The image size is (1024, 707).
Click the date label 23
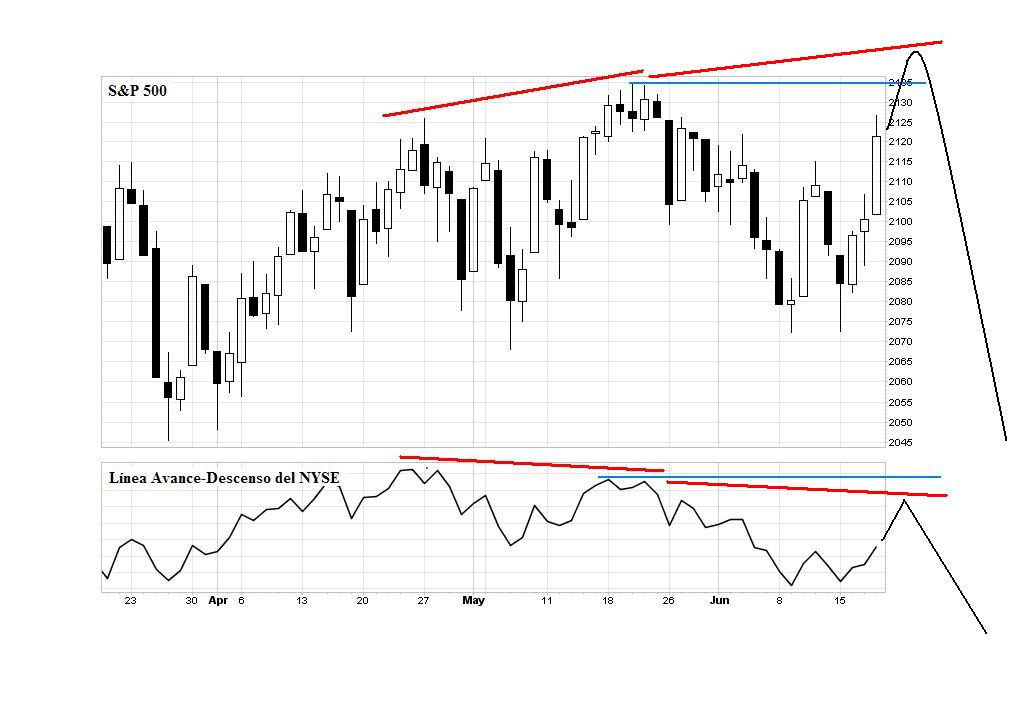[x=131, y=601]
